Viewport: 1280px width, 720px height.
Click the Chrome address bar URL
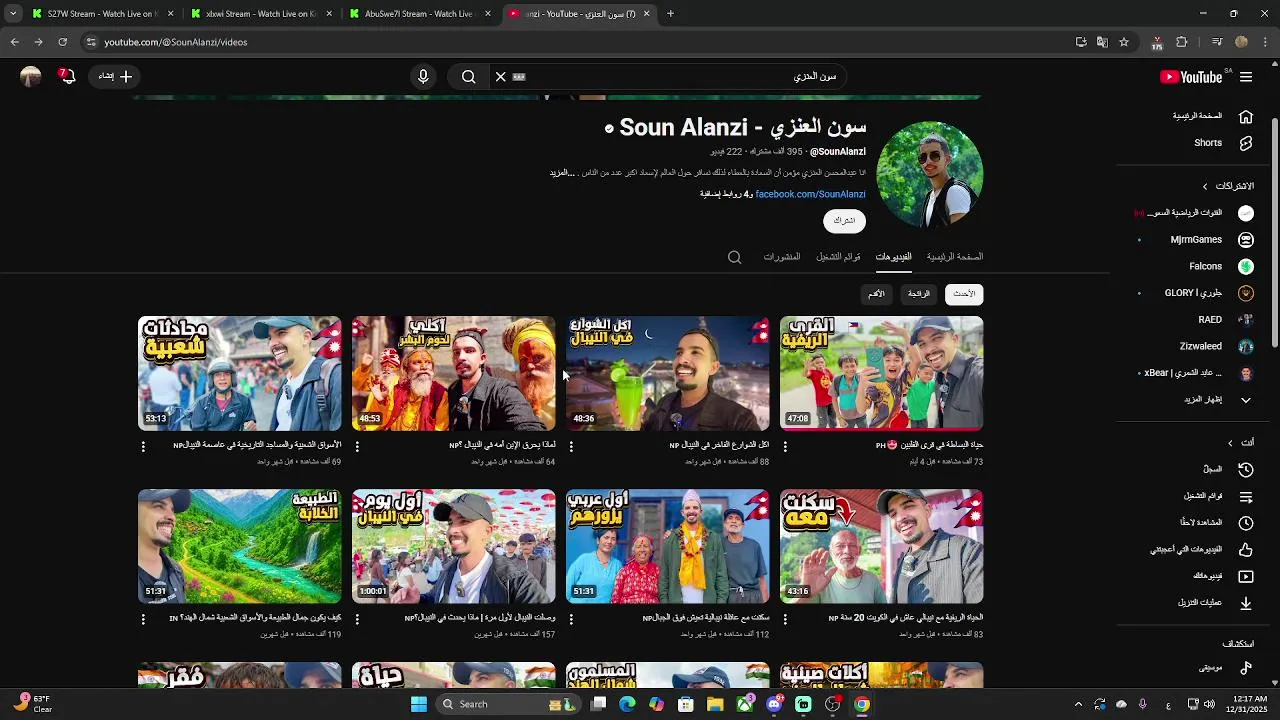point(175,42)
